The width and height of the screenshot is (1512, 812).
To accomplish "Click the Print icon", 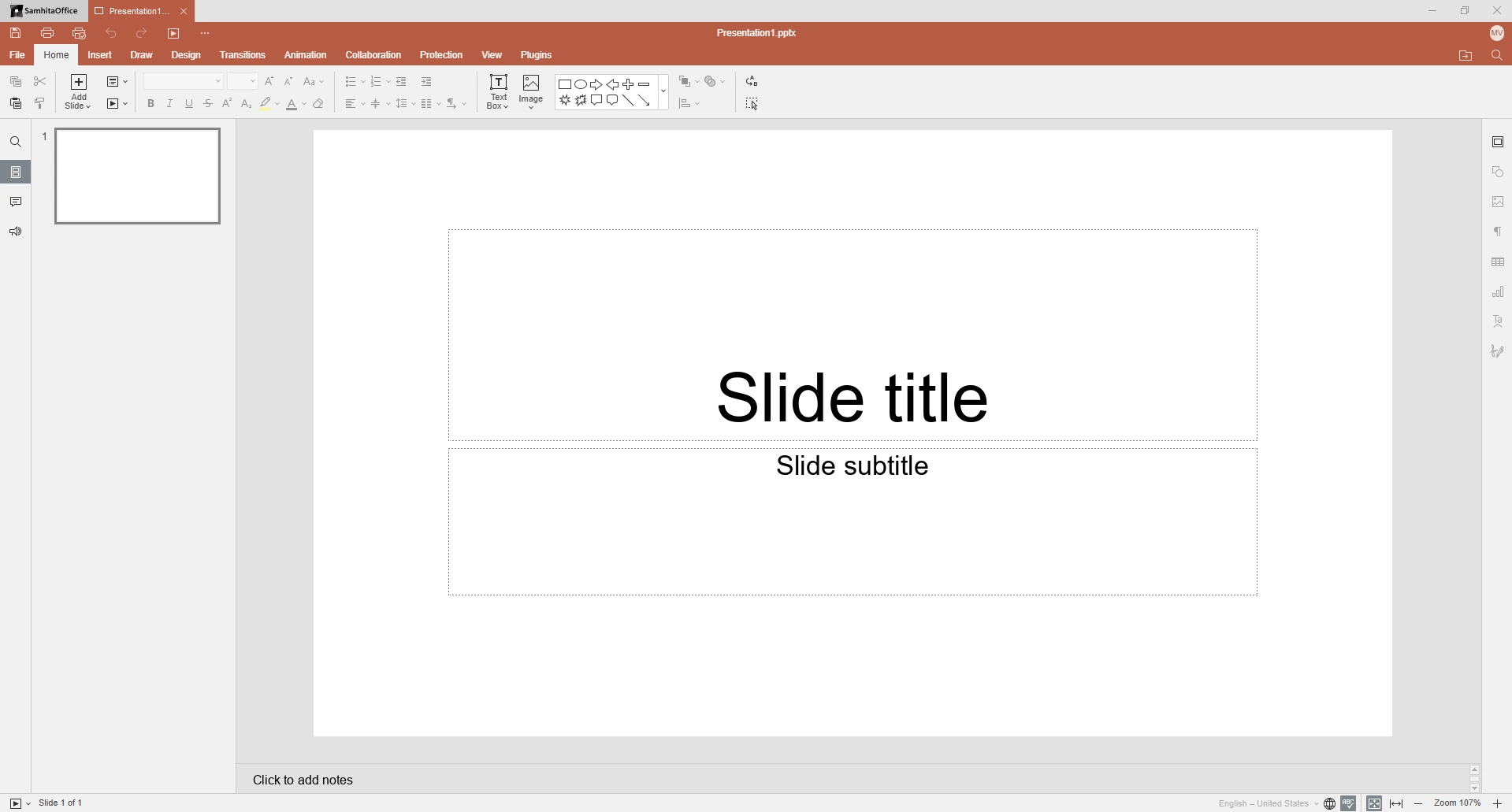I will pos(47,33).
